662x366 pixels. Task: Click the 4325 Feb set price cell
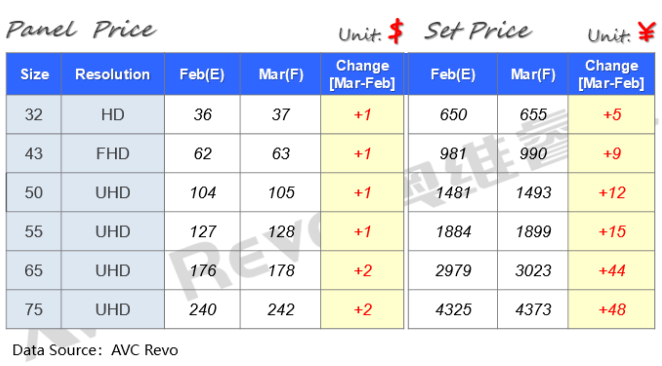point(453,309)
